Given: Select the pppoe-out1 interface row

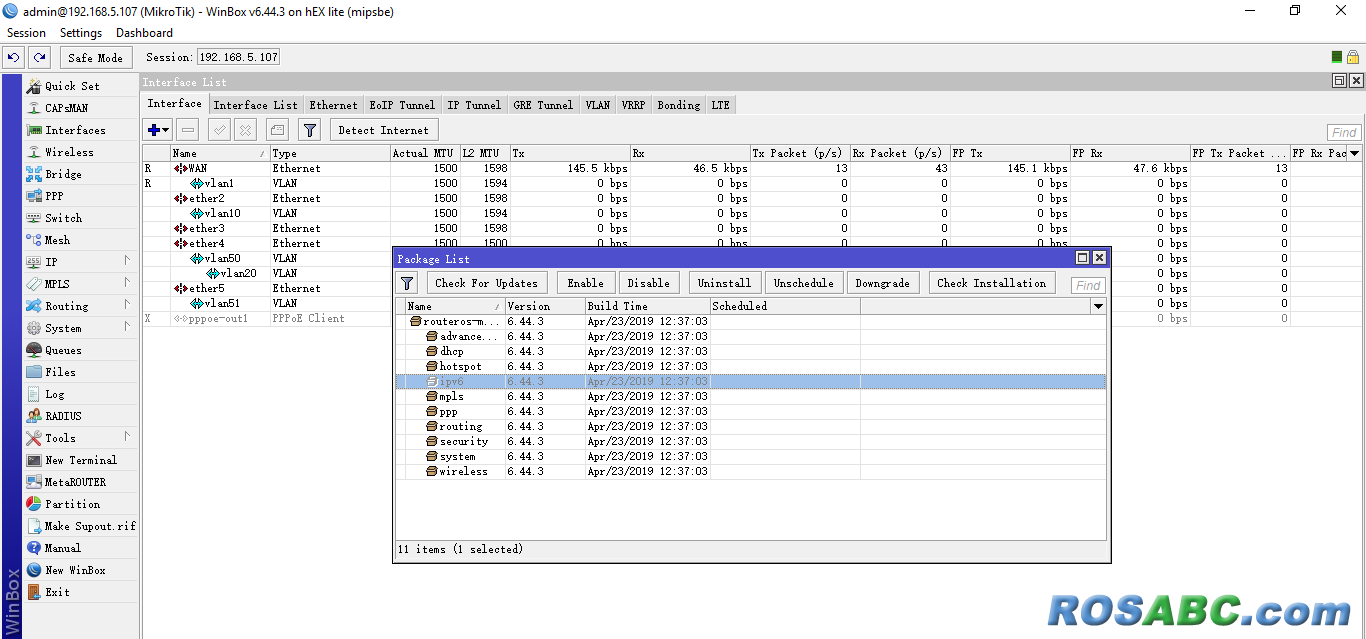Looking at the screenshot, I should (753, 318).
